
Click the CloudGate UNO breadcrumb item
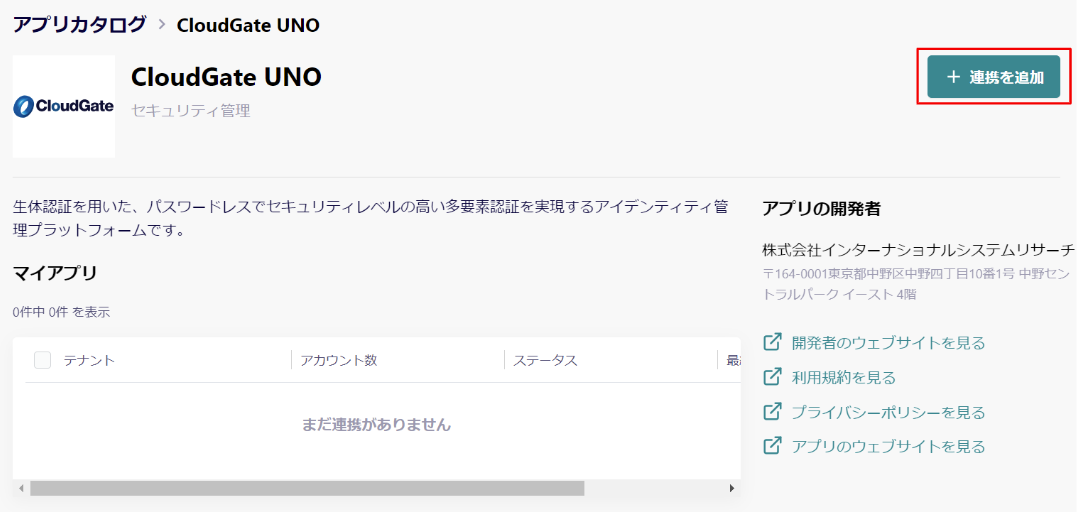tap(248, 25)
